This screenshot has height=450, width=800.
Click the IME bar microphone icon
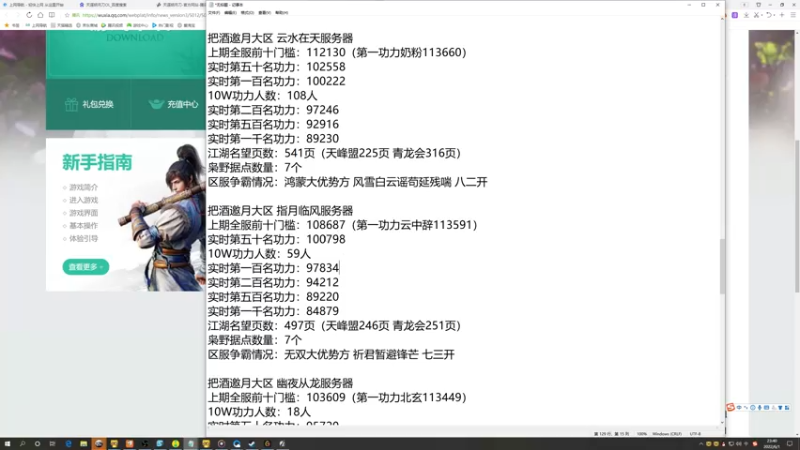760,408
